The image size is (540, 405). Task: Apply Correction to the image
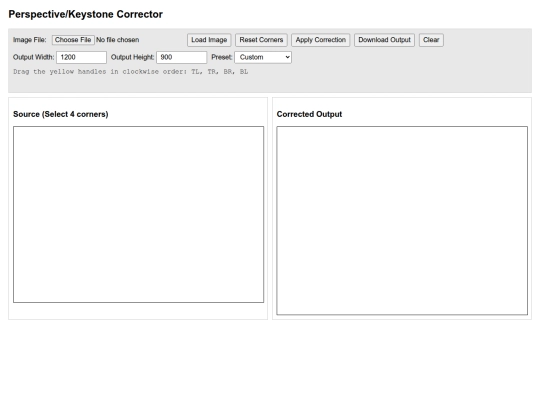pos(321,40)
